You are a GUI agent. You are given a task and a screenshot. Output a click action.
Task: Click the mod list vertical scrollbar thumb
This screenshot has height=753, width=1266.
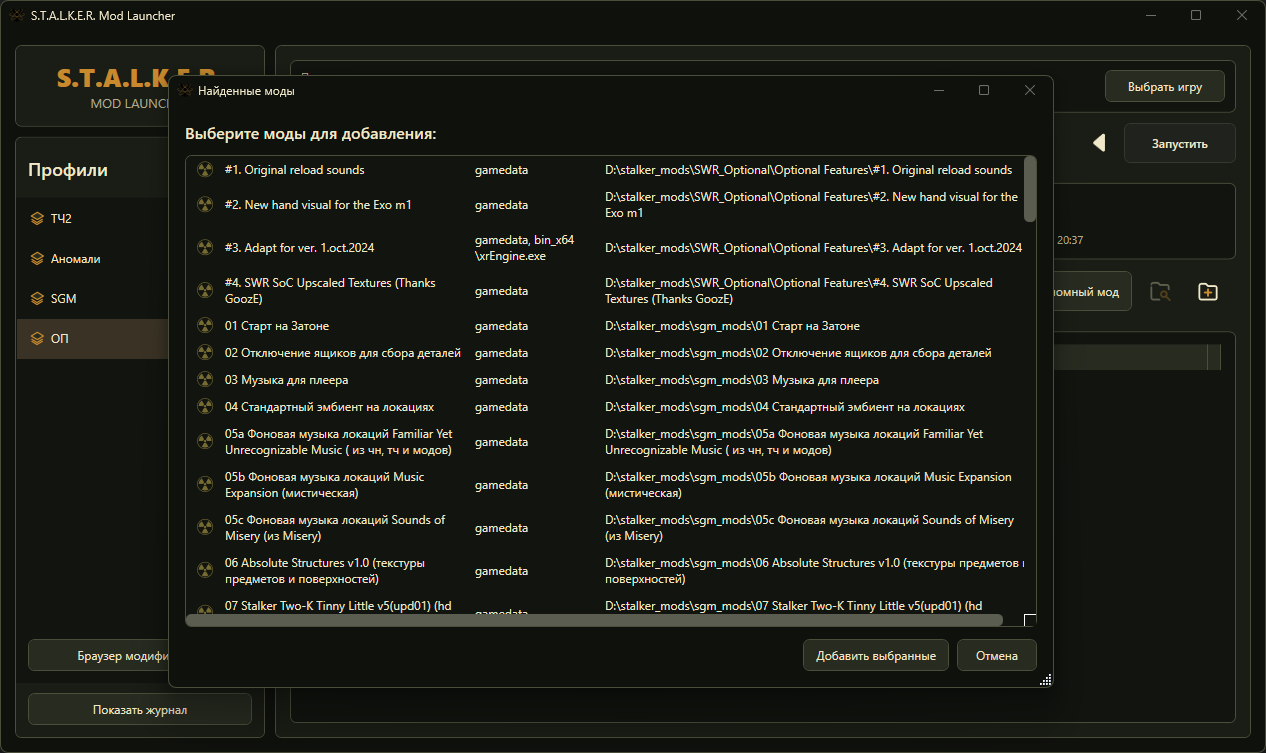(x=1030, y=189)
